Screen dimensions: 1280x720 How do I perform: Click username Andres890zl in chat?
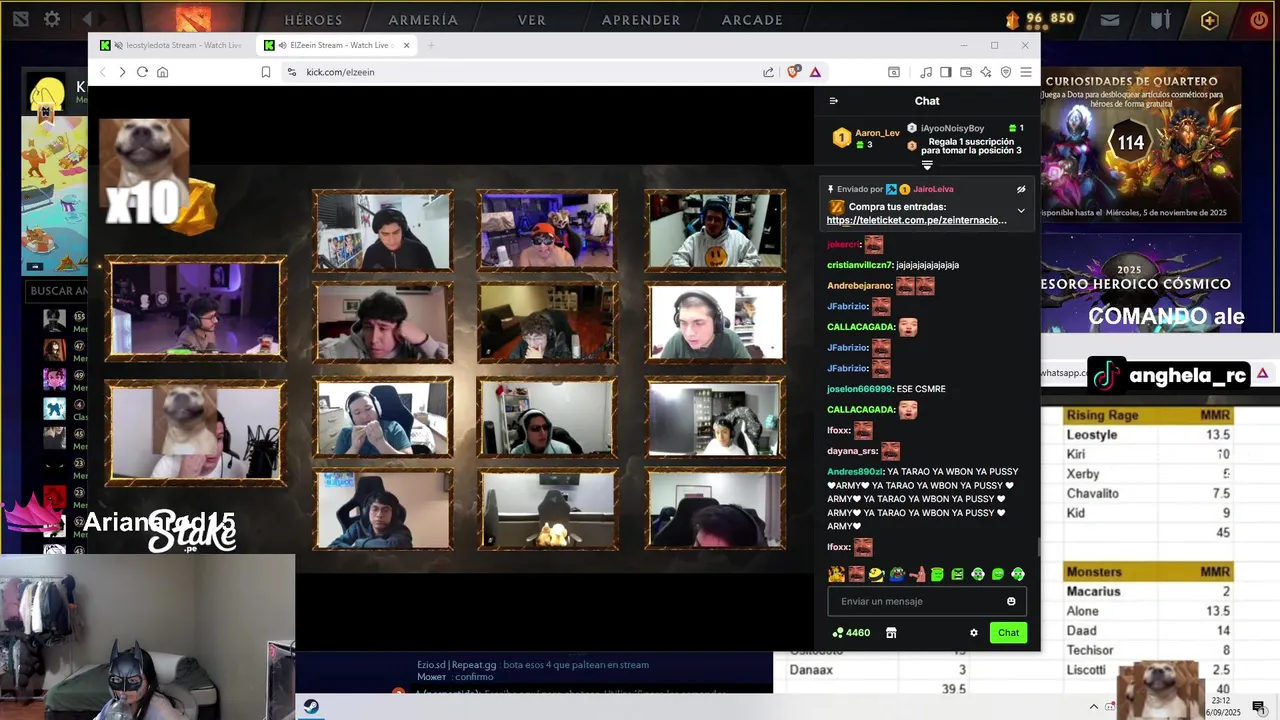[855, 472]
